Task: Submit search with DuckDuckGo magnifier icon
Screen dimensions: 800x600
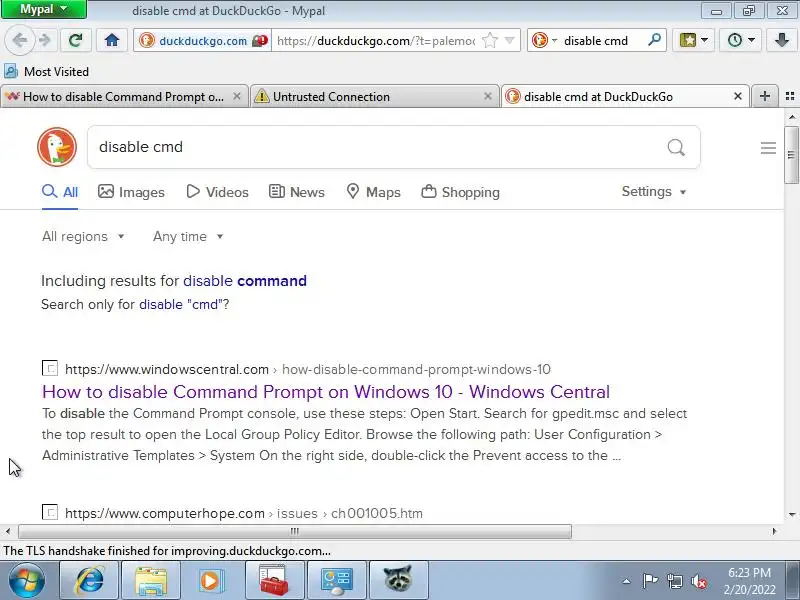Action: 676,147
